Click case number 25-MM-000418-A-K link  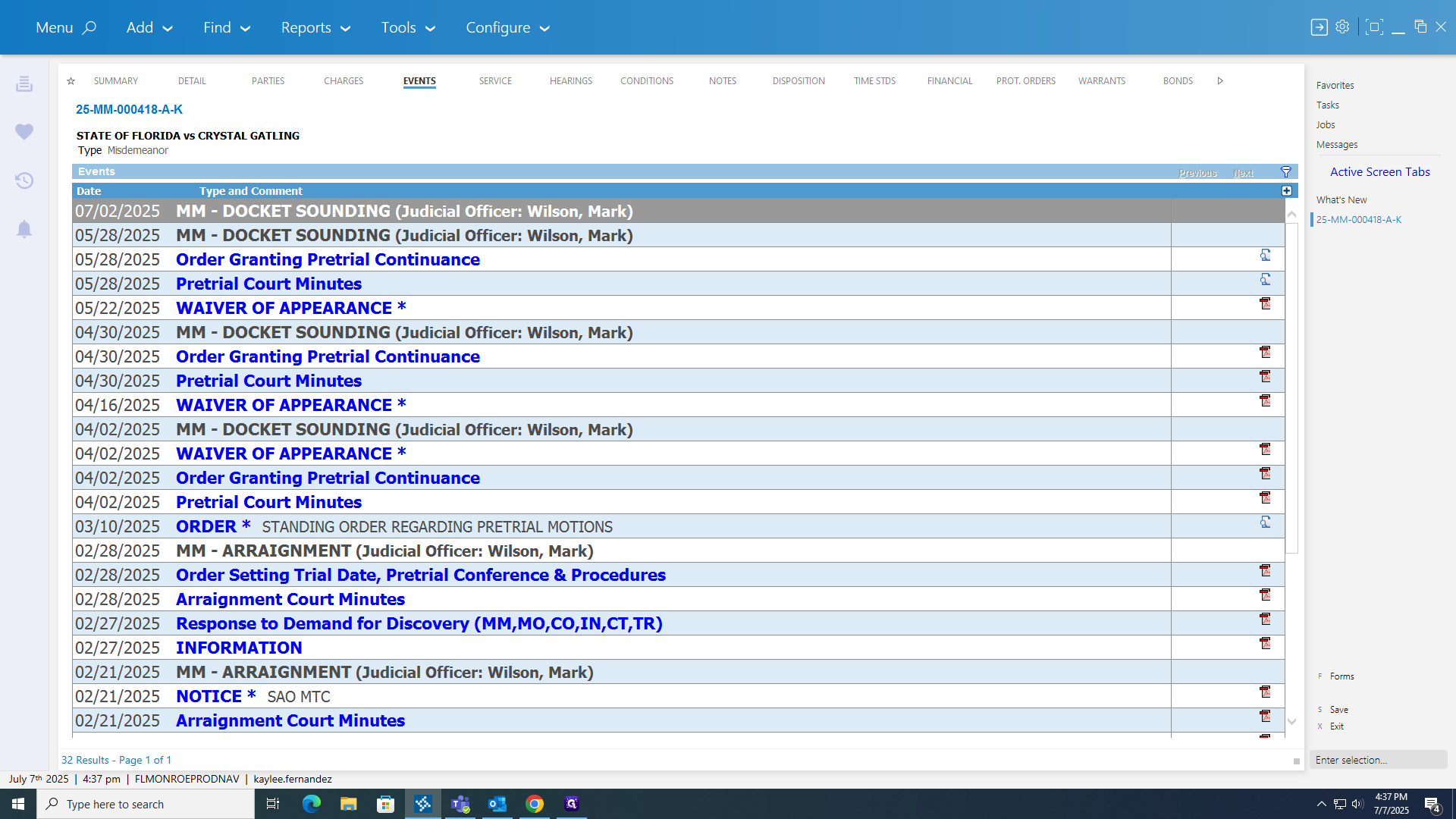[x=129, y=109]
